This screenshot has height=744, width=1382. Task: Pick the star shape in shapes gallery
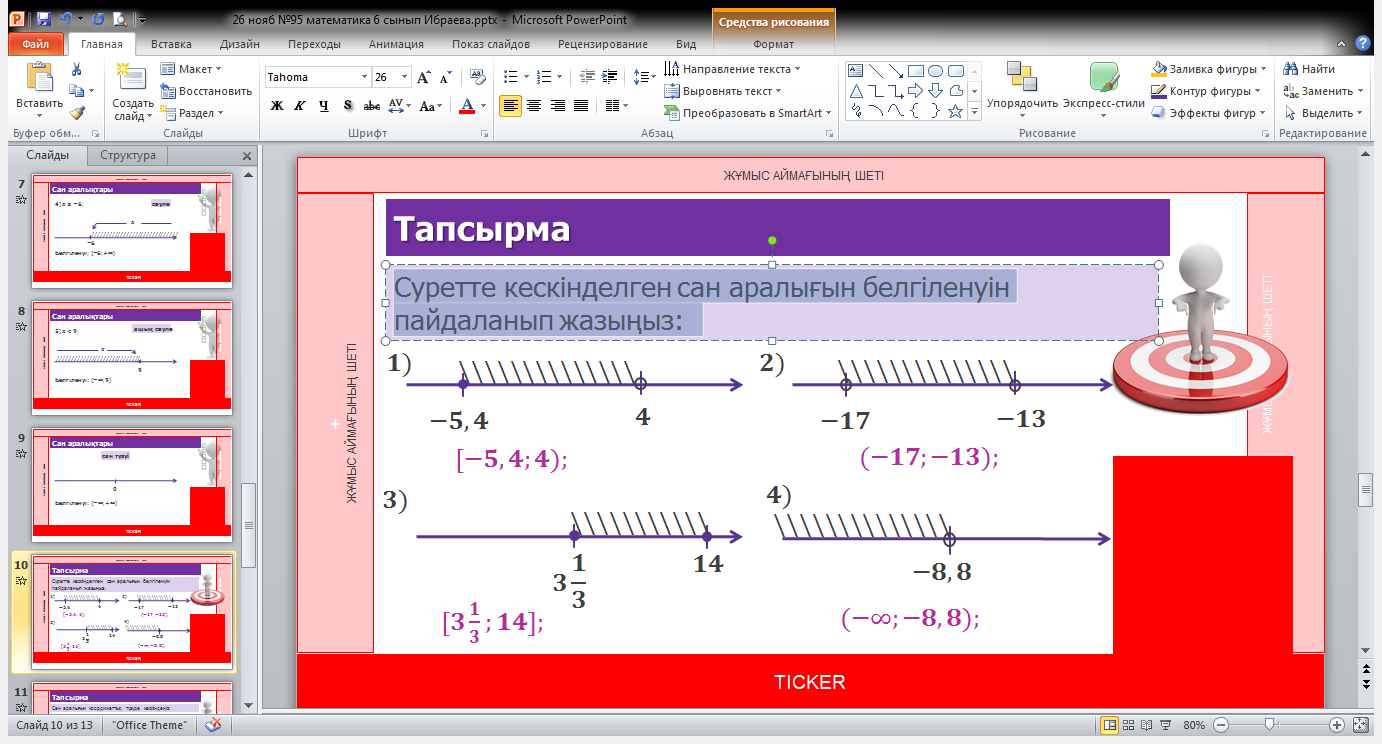coord(955,111)
